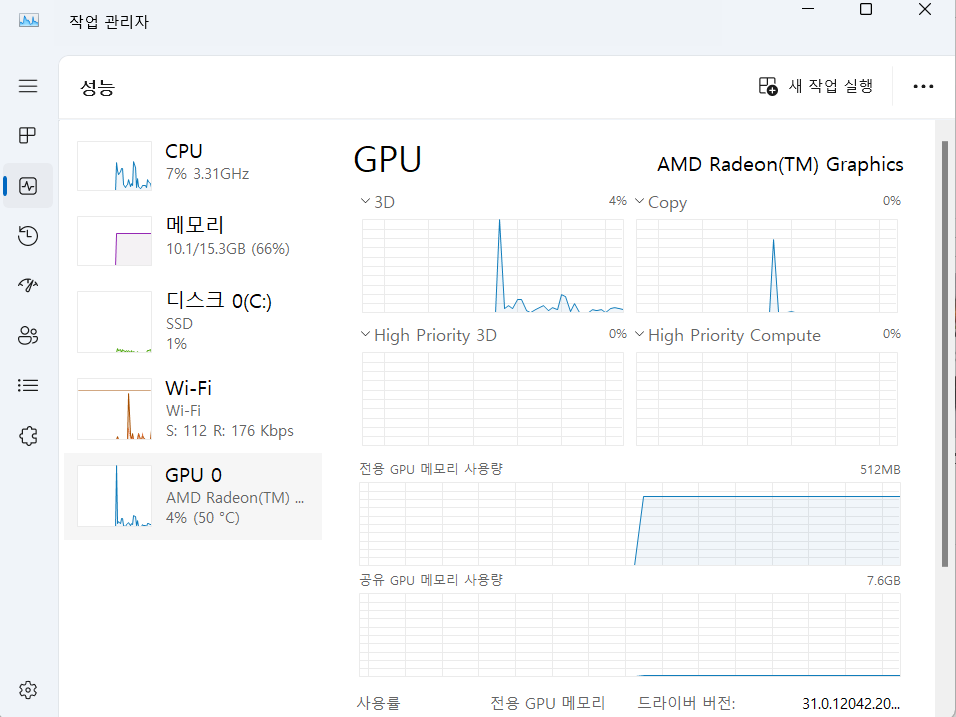Image resolution: width=956 pixels, height=717 pixels.
Task: Open the 3D engine dropdown chevron
Action: pyautogui.click(x=365, y=201)
